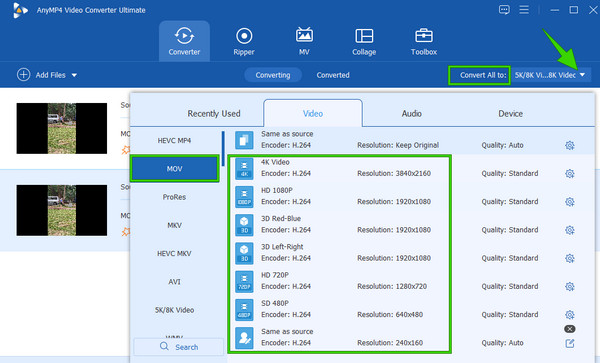Open the Collage module
Image resolution: width=600 pixels, height=363 pixels.
click(364, 41)
